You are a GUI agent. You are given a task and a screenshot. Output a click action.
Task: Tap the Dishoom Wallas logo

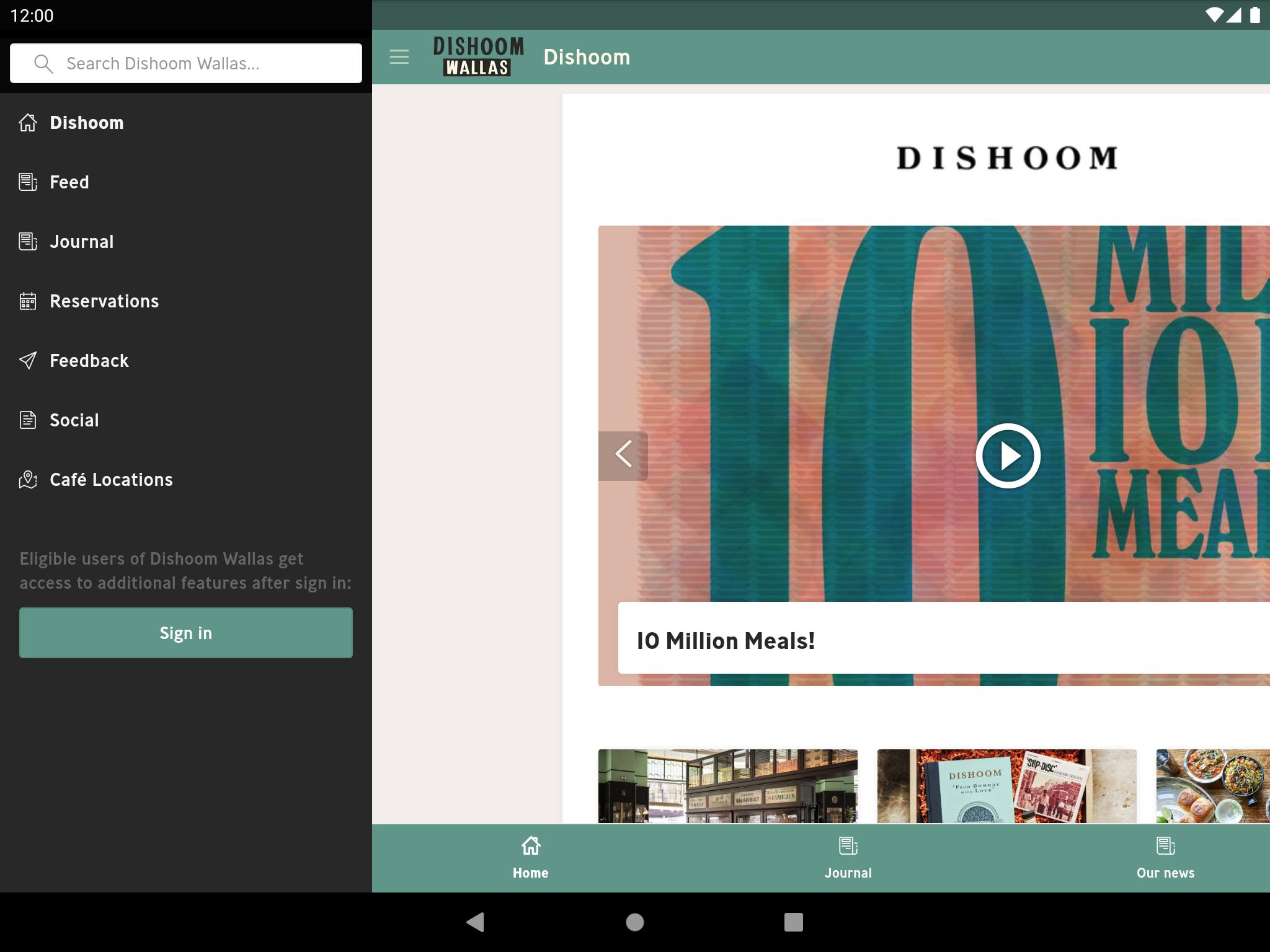coord(478,56)
